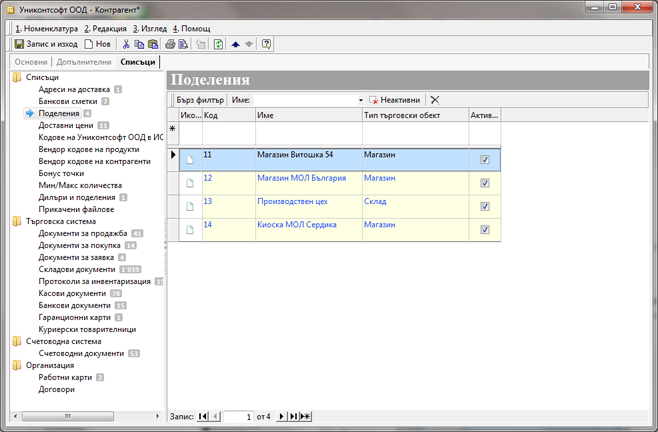The height and width of the screenshot is (432, 658).
Task: Go to previous record navigation button
Action: (x=215, y=416)
